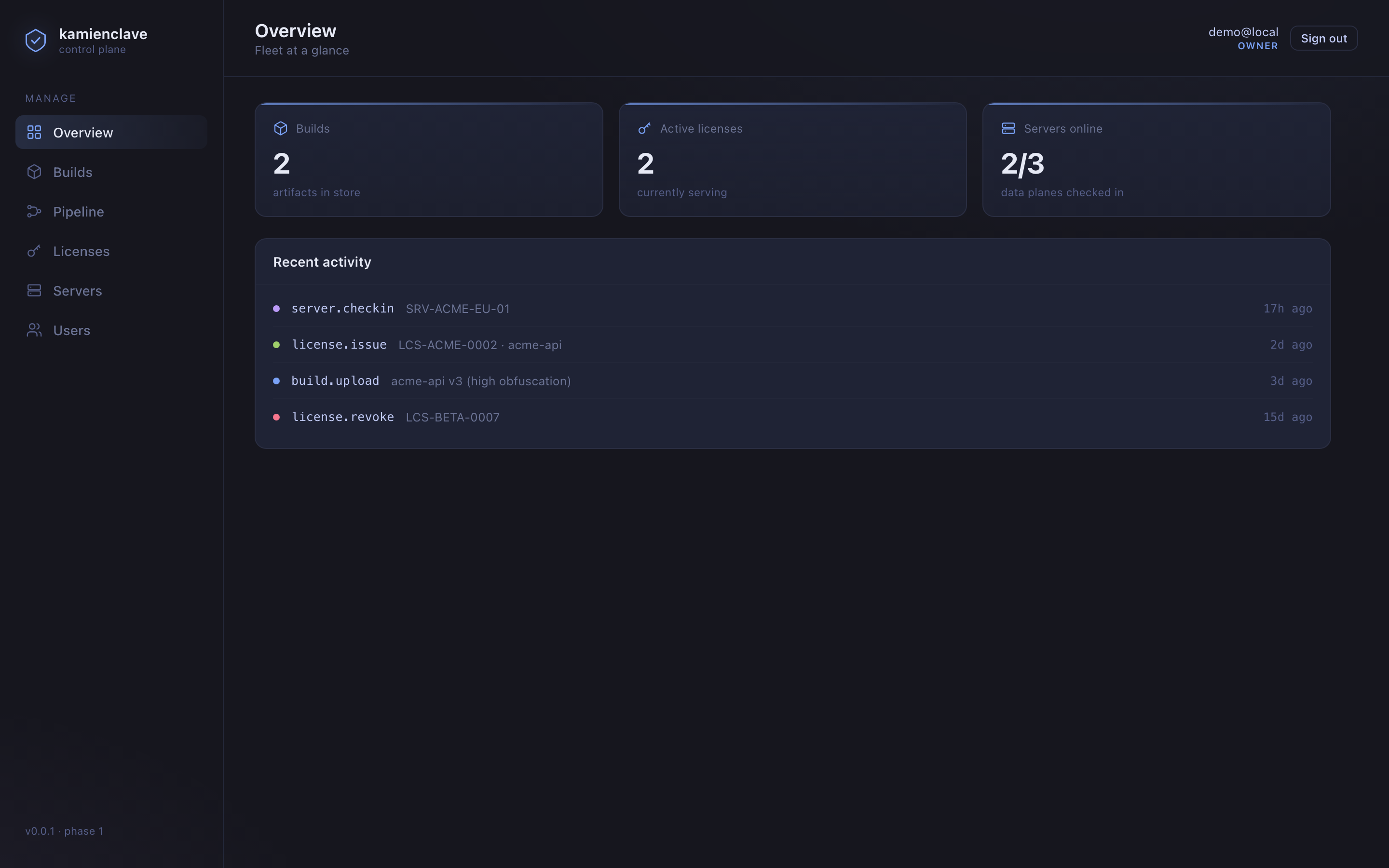Select the server.checkin event name
Screen dimensions: 1389x868
(342, 308)
